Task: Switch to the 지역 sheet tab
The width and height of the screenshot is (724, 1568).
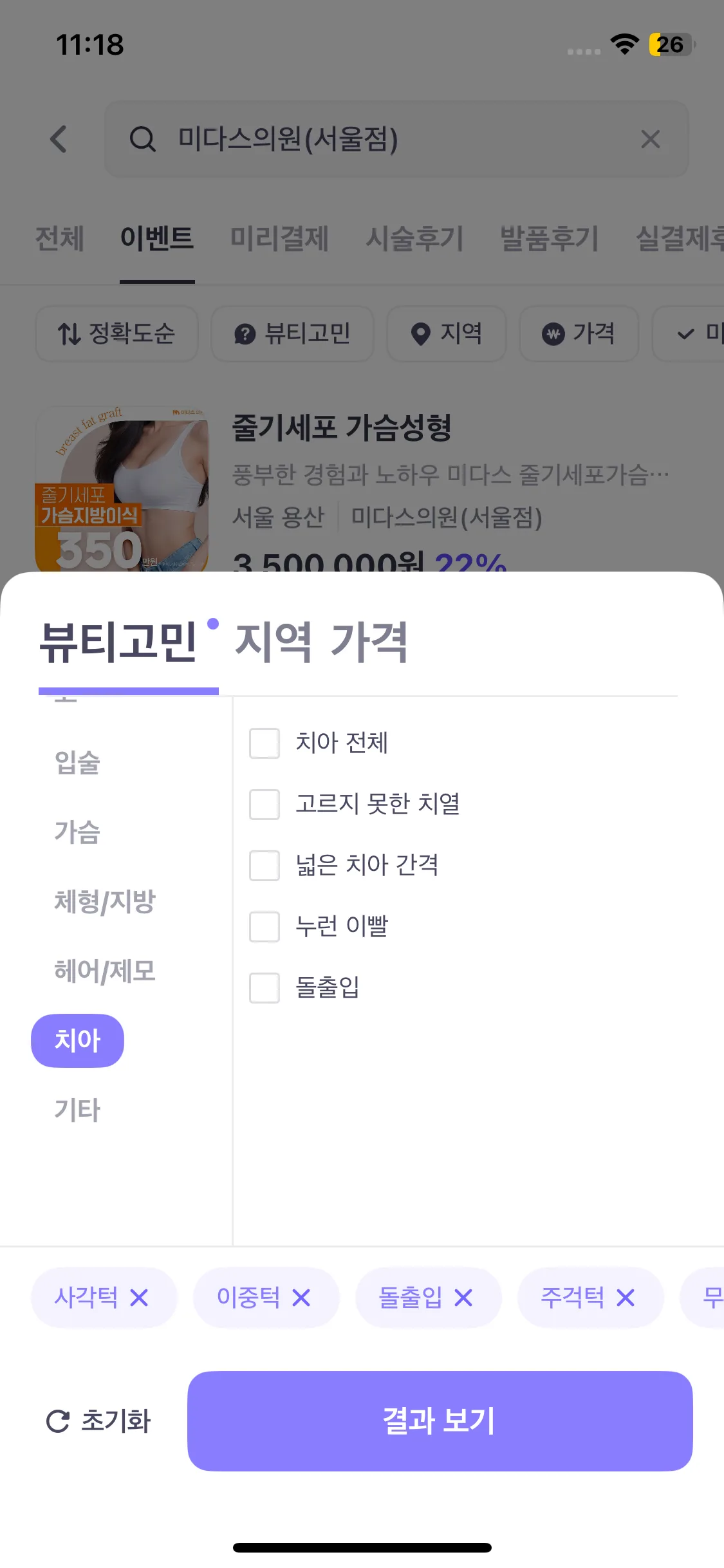Action: click(274, 642)
